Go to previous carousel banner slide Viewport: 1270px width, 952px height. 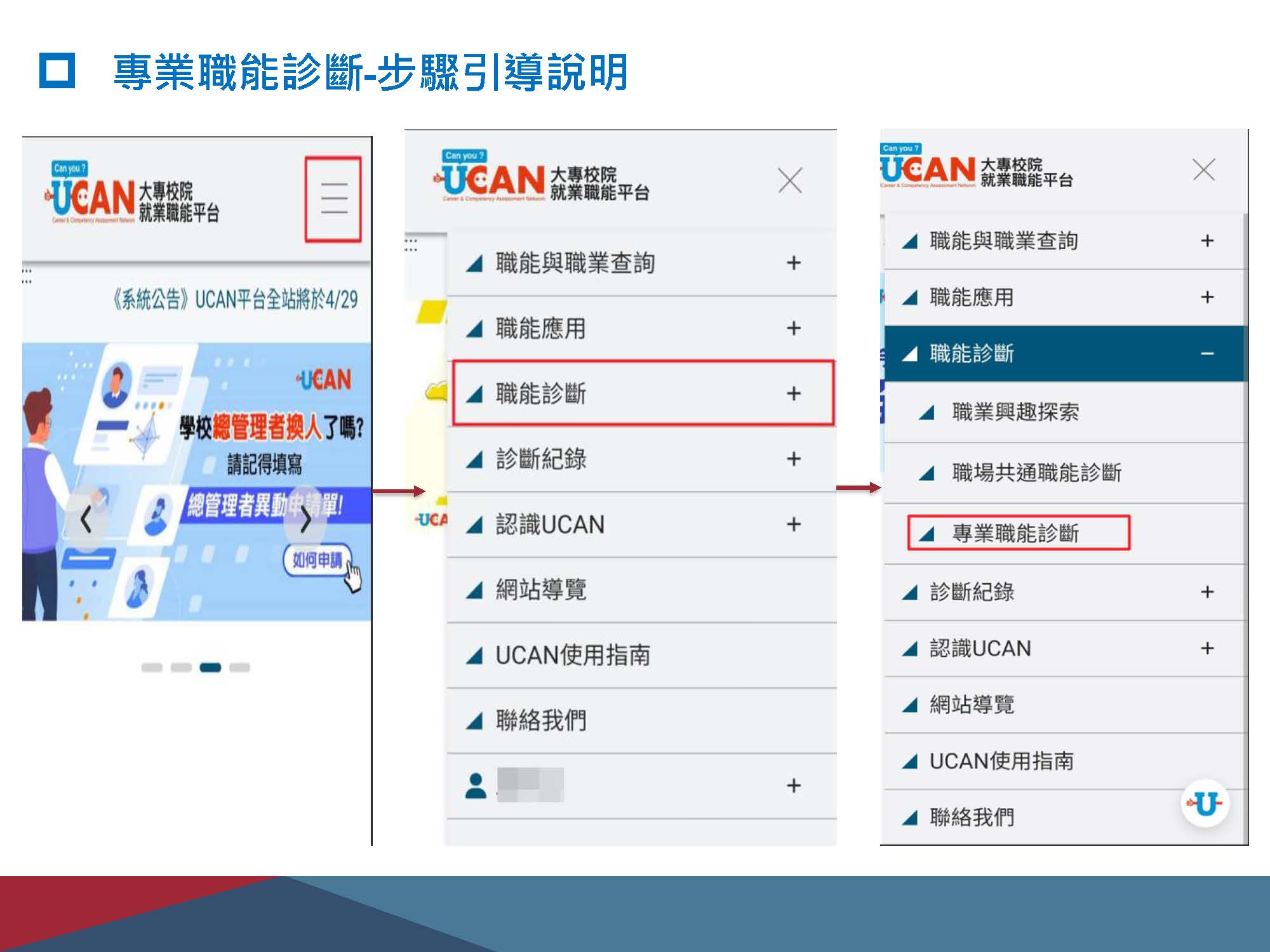86,520
